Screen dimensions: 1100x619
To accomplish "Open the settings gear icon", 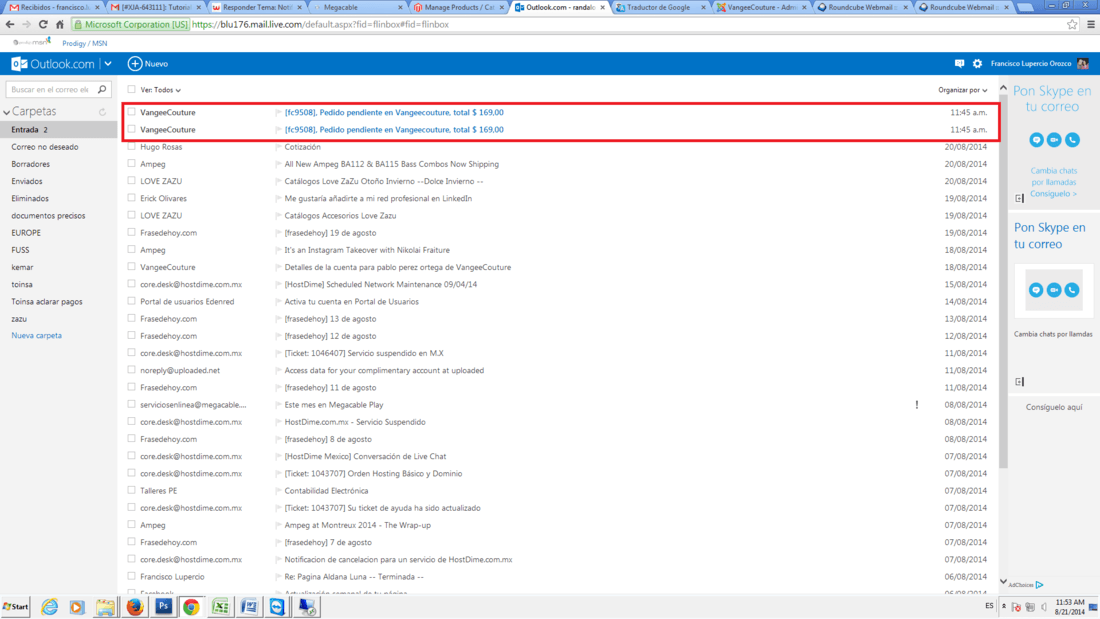I will 977,64.
